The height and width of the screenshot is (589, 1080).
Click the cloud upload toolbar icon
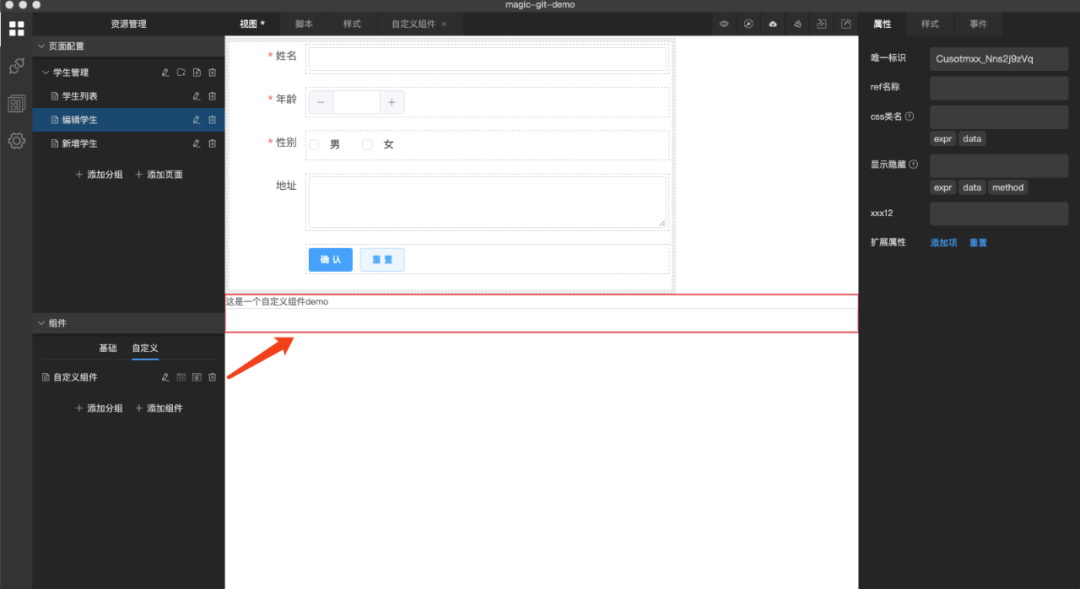click(x=773, y=24)
